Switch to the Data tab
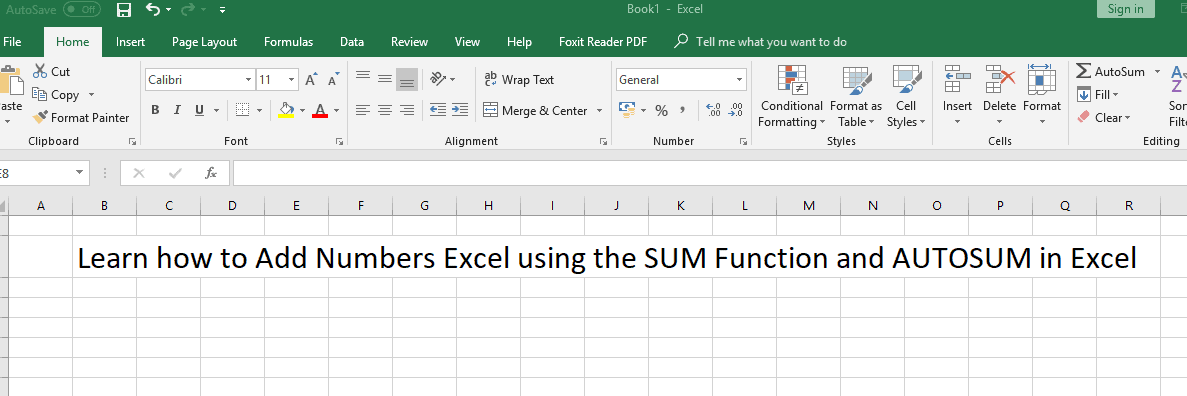The height and width of the screenshot is (396, 1187). [352, 42]
